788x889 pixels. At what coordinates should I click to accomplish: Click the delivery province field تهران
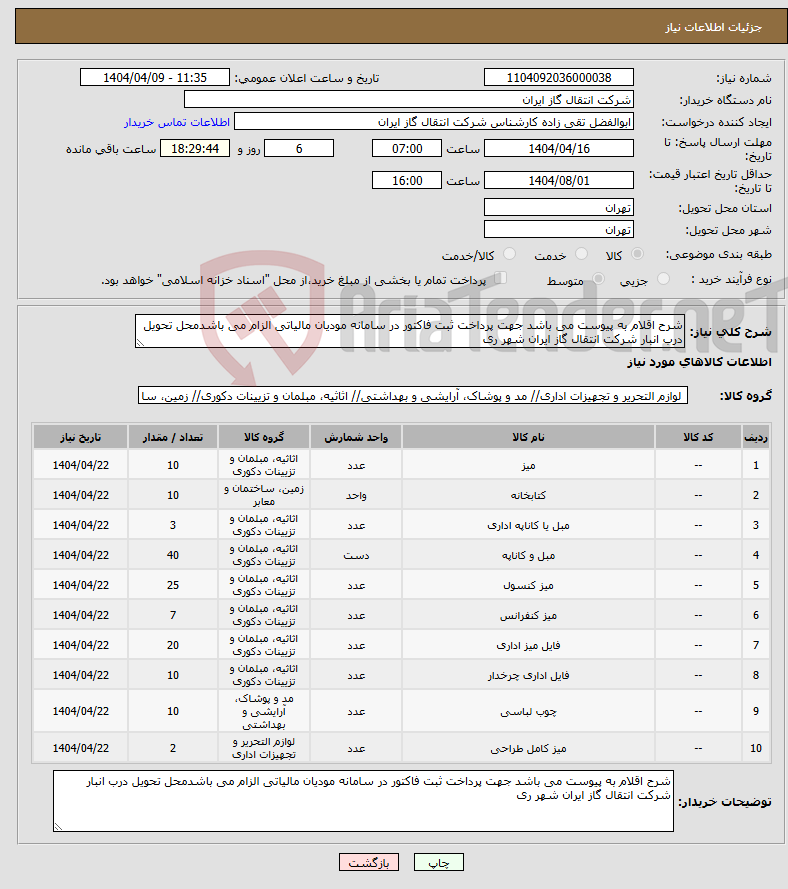tap(559, 208)
